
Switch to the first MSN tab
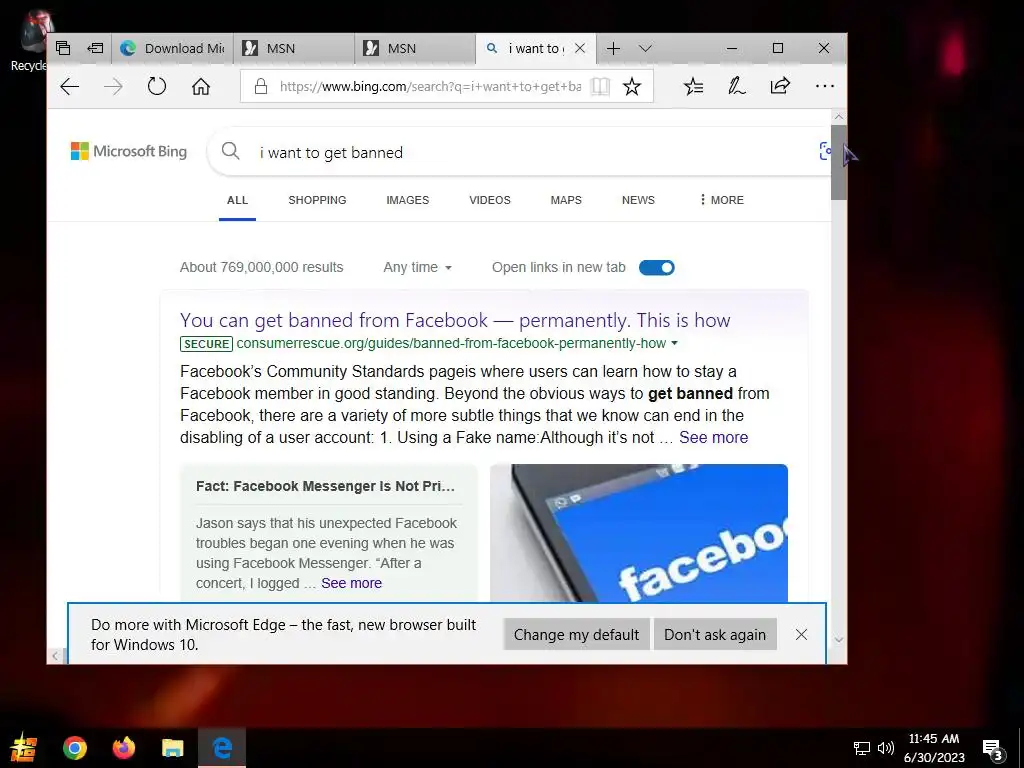pyautogui.click(x=293, y=48)
